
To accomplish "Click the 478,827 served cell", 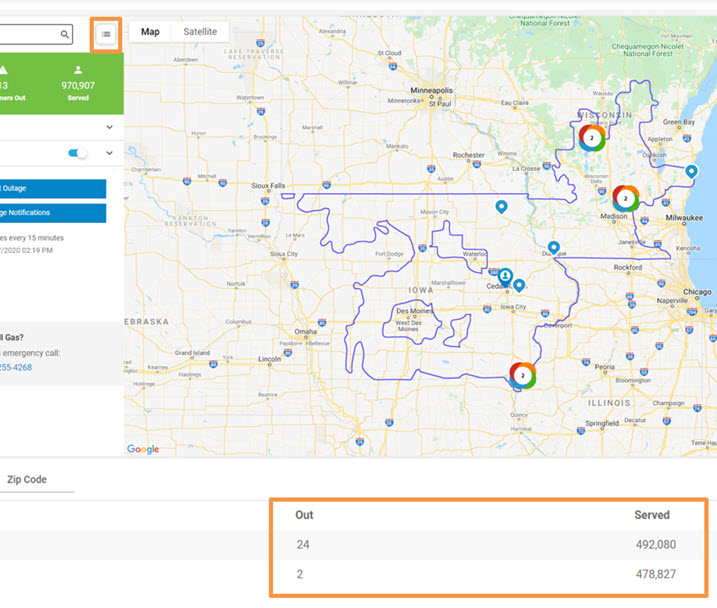I will (x=655, y=574).
